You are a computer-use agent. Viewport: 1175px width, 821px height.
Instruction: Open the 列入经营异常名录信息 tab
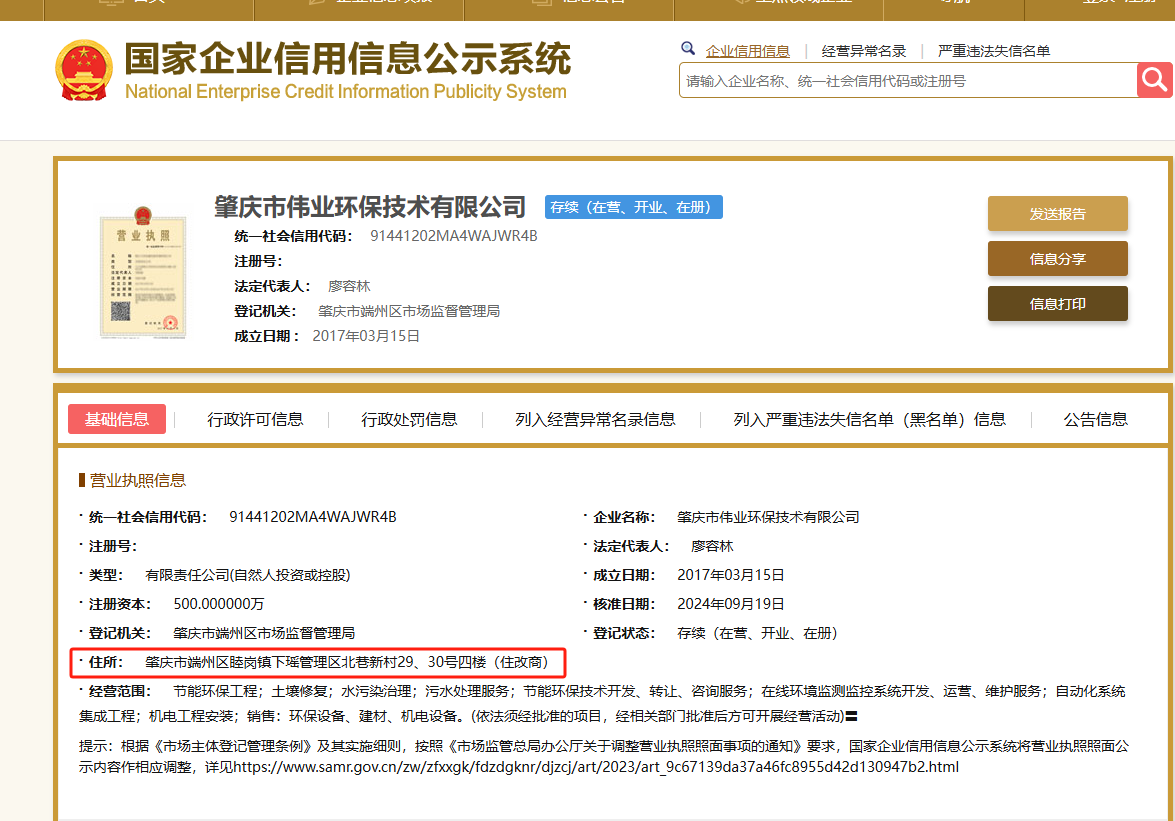(x=595, y=419)
